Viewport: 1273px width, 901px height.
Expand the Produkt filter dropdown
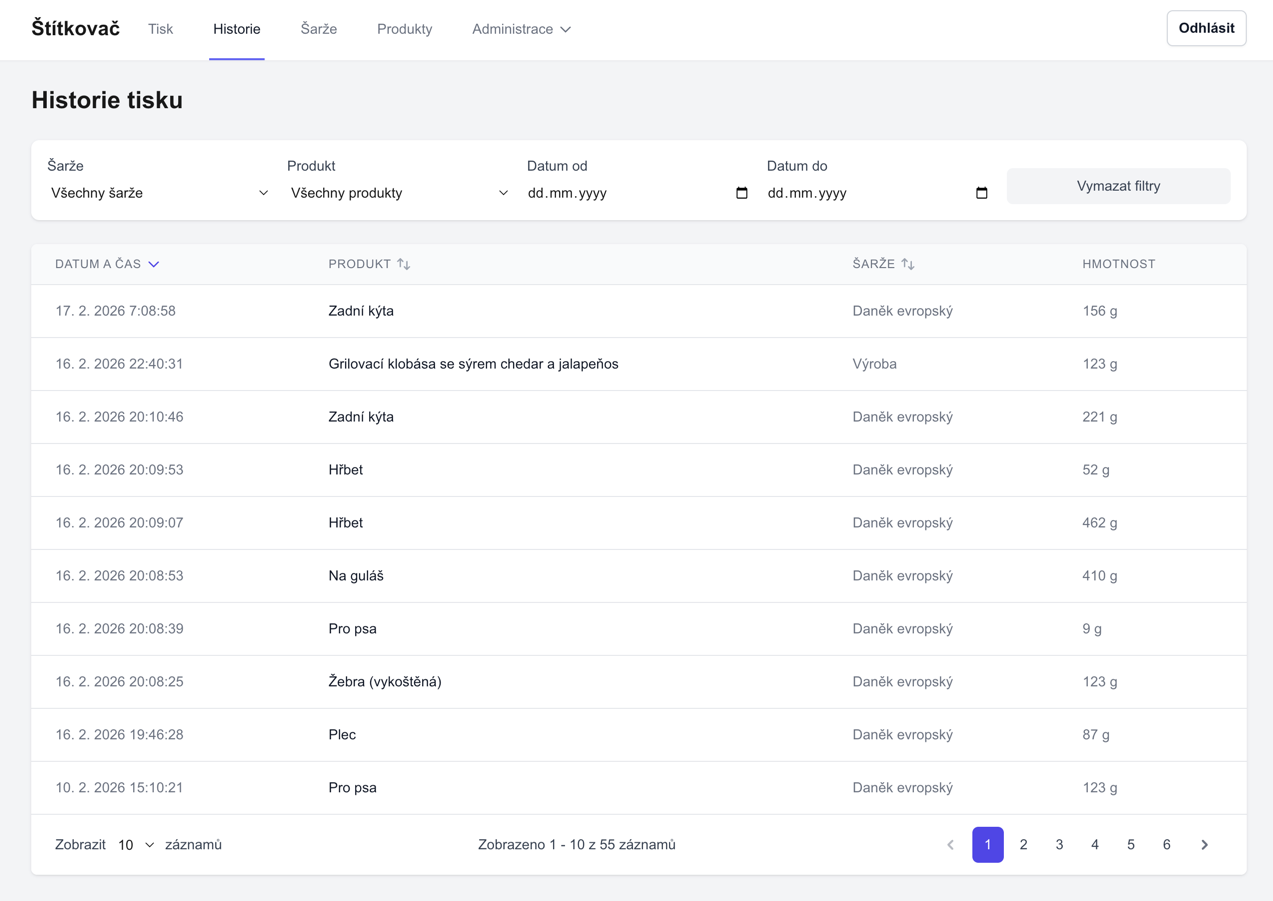click(x=399, y=193)
